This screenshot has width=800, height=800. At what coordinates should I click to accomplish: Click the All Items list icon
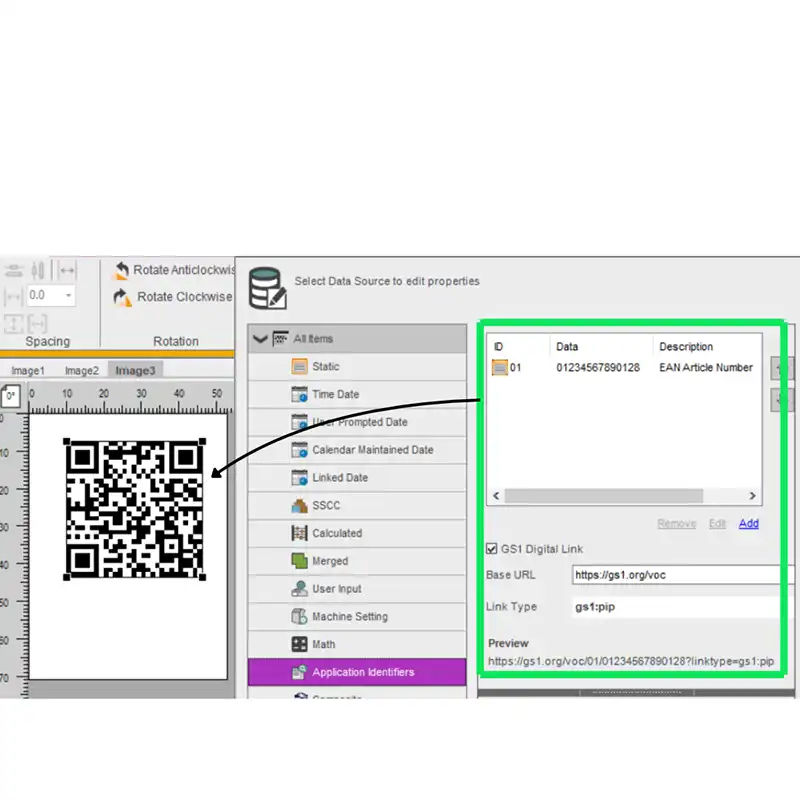[281, 338]
